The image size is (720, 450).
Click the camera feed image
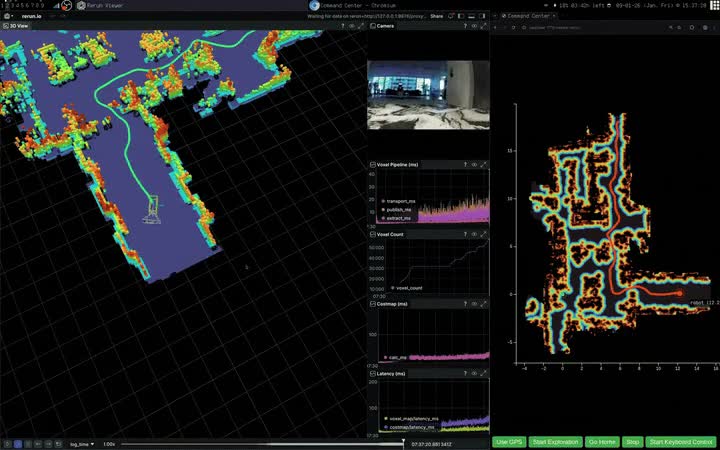[428, 95]
